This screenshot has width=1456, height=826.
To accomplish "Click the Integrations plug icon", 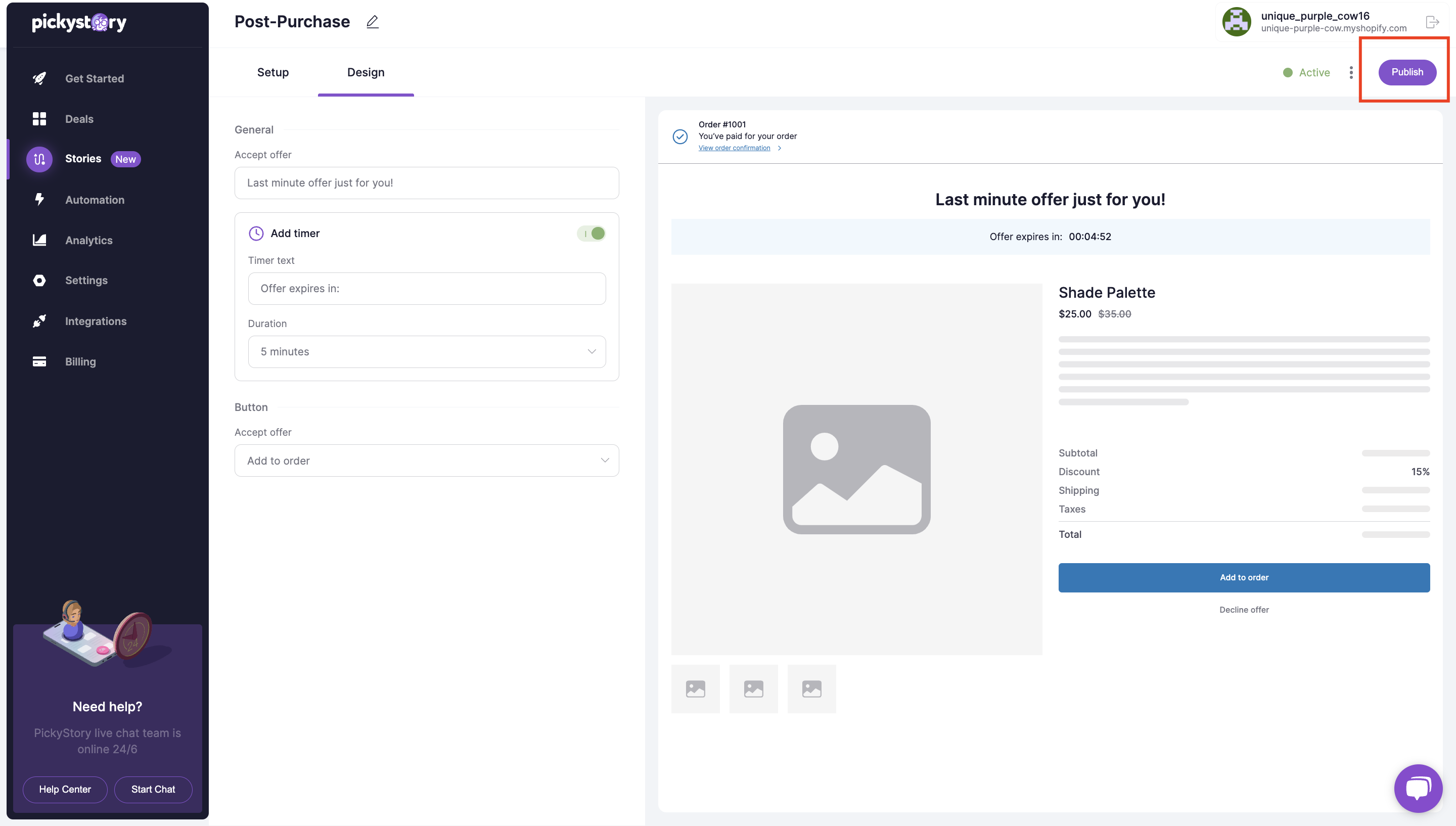I will click(39, 321).
